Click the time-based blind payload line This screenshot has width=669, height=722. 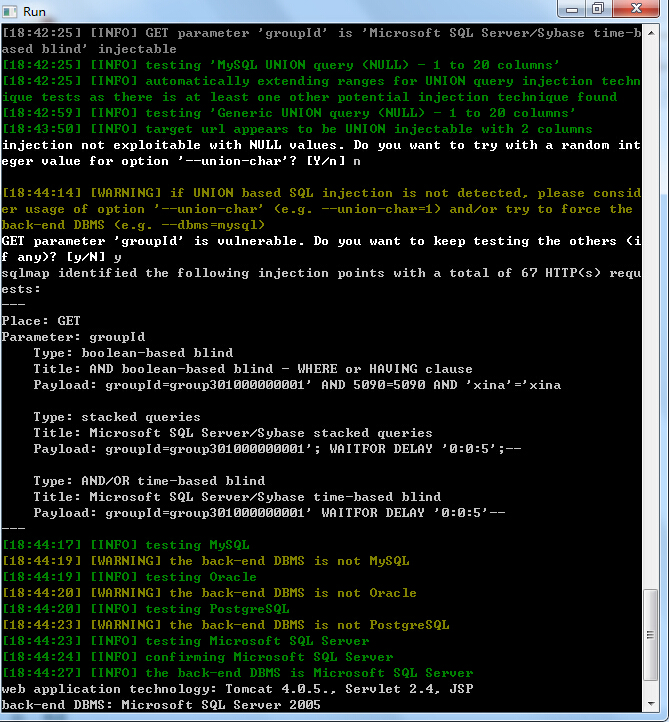[x=269, y=513]
